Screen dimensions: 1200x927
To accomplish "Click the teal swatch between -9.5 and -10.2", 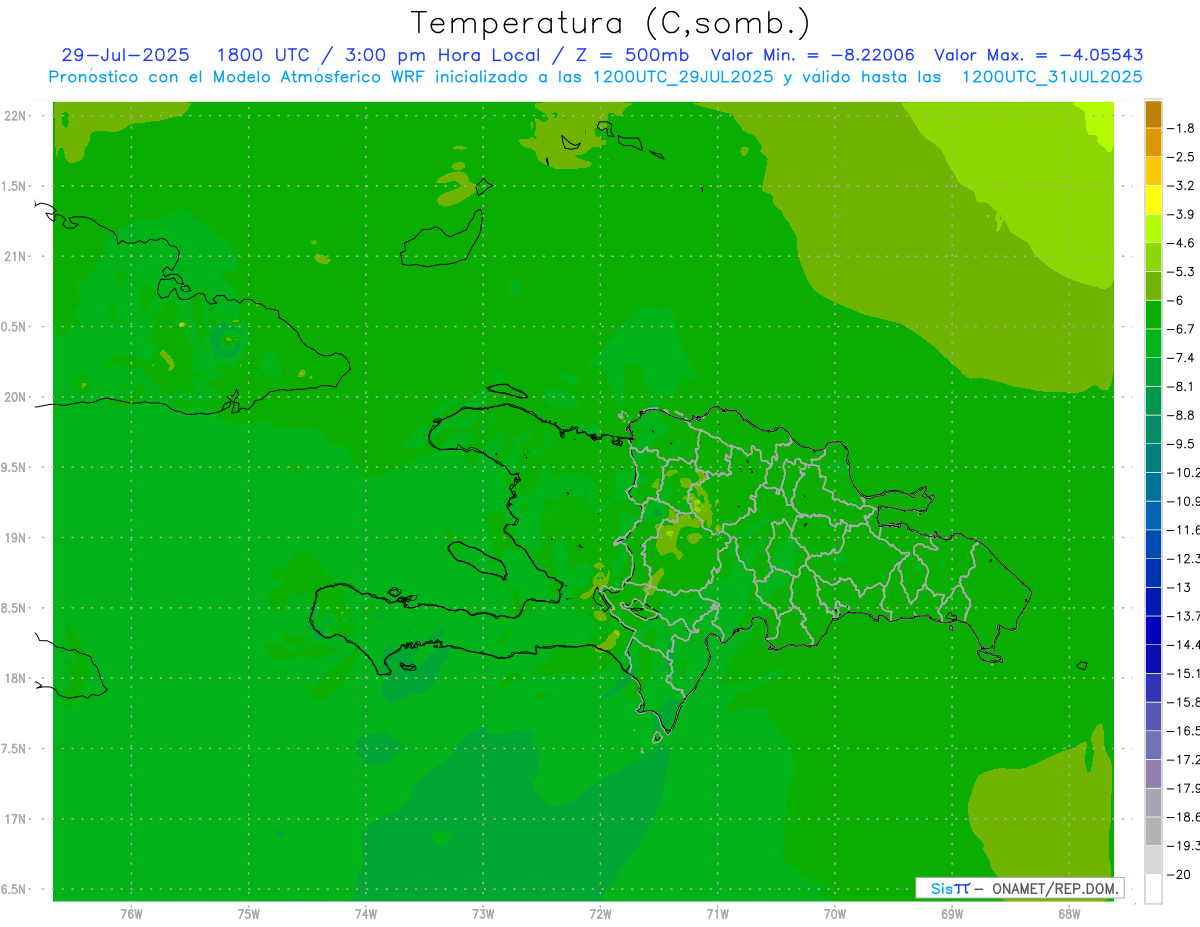I will tap(1153, 457).
